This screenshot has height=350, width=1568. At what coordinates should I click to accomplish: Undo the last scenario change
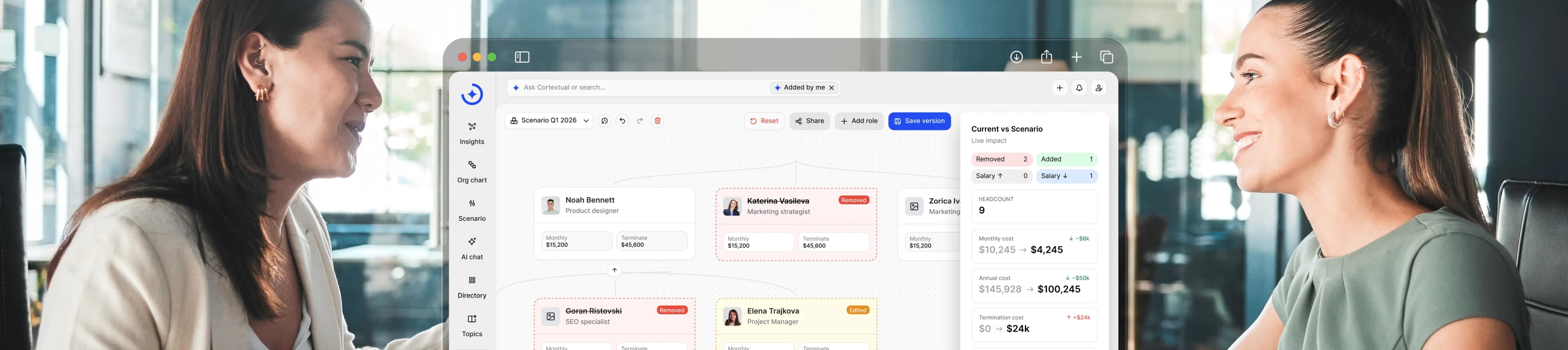622,121
